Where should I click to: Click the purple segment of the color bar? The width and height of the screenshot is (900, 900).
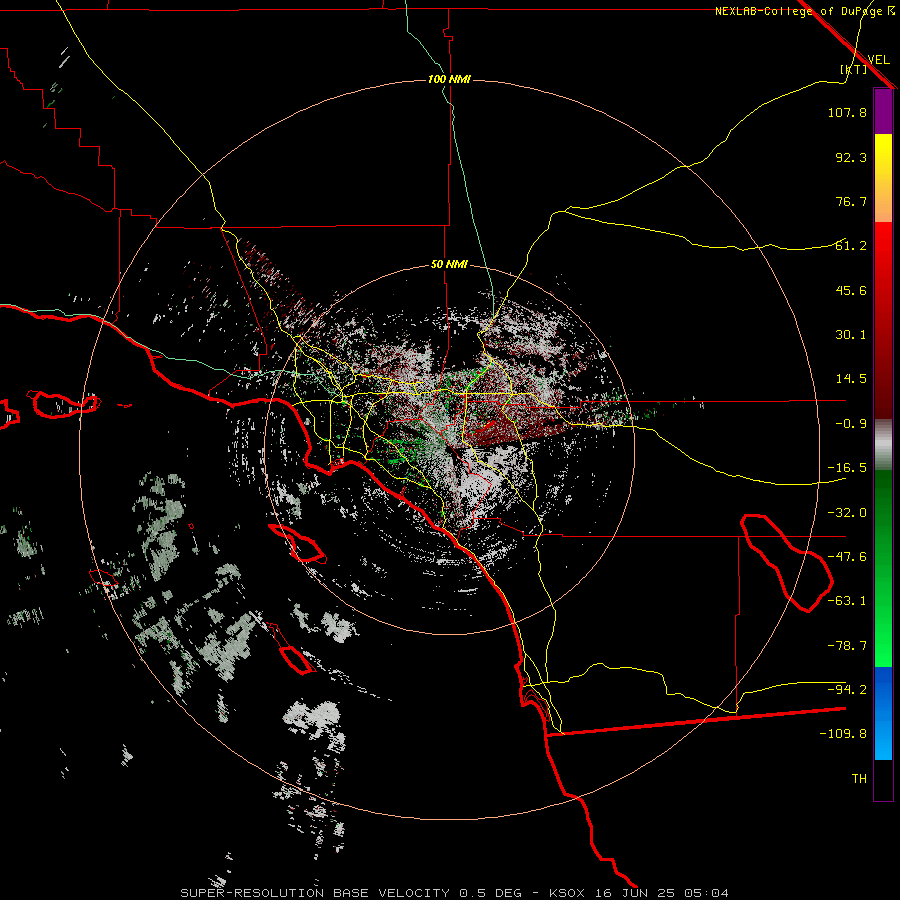(x=883, y=111)
